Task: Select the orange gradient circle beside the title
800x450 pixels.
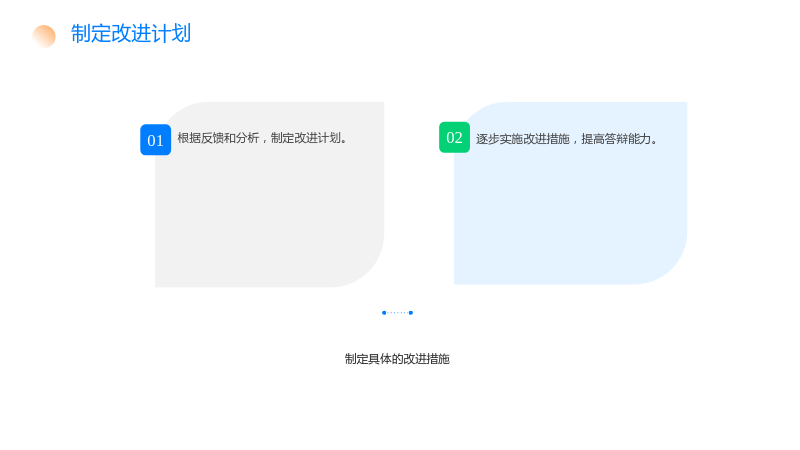Action: pos(44,36)
